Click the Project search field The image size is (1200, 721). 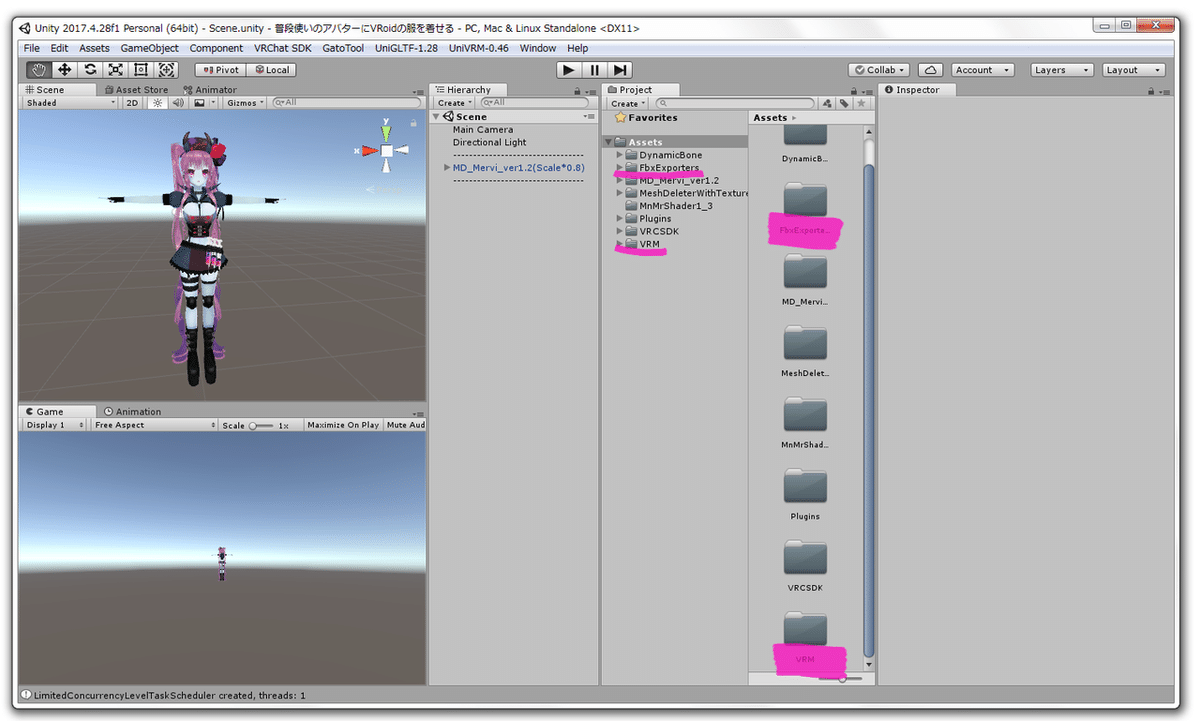[x=735, y=103]
